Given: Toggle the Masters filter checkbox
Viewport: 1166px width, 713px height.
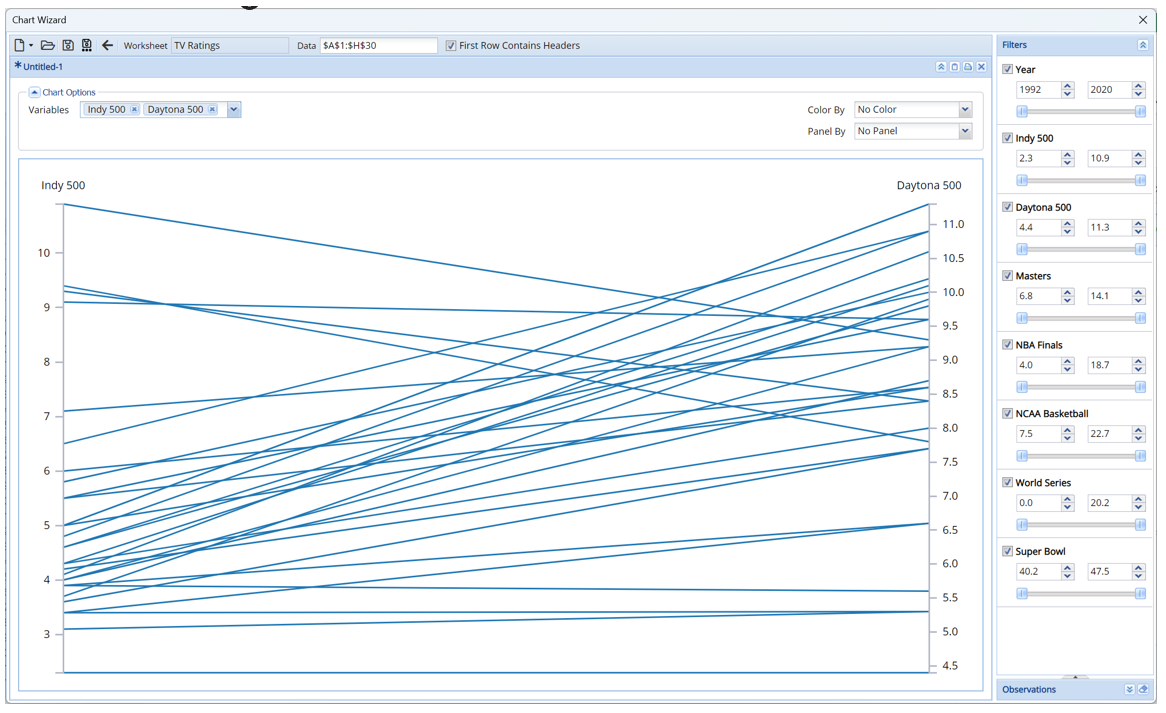Looking at the screenshot, I should pos(1007,276).
